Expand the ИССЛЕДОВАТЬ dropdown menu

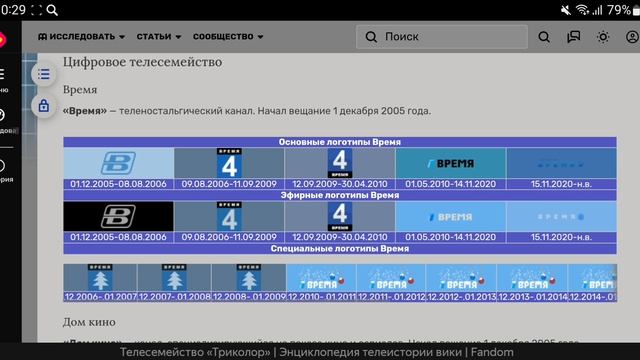point(81,37)
